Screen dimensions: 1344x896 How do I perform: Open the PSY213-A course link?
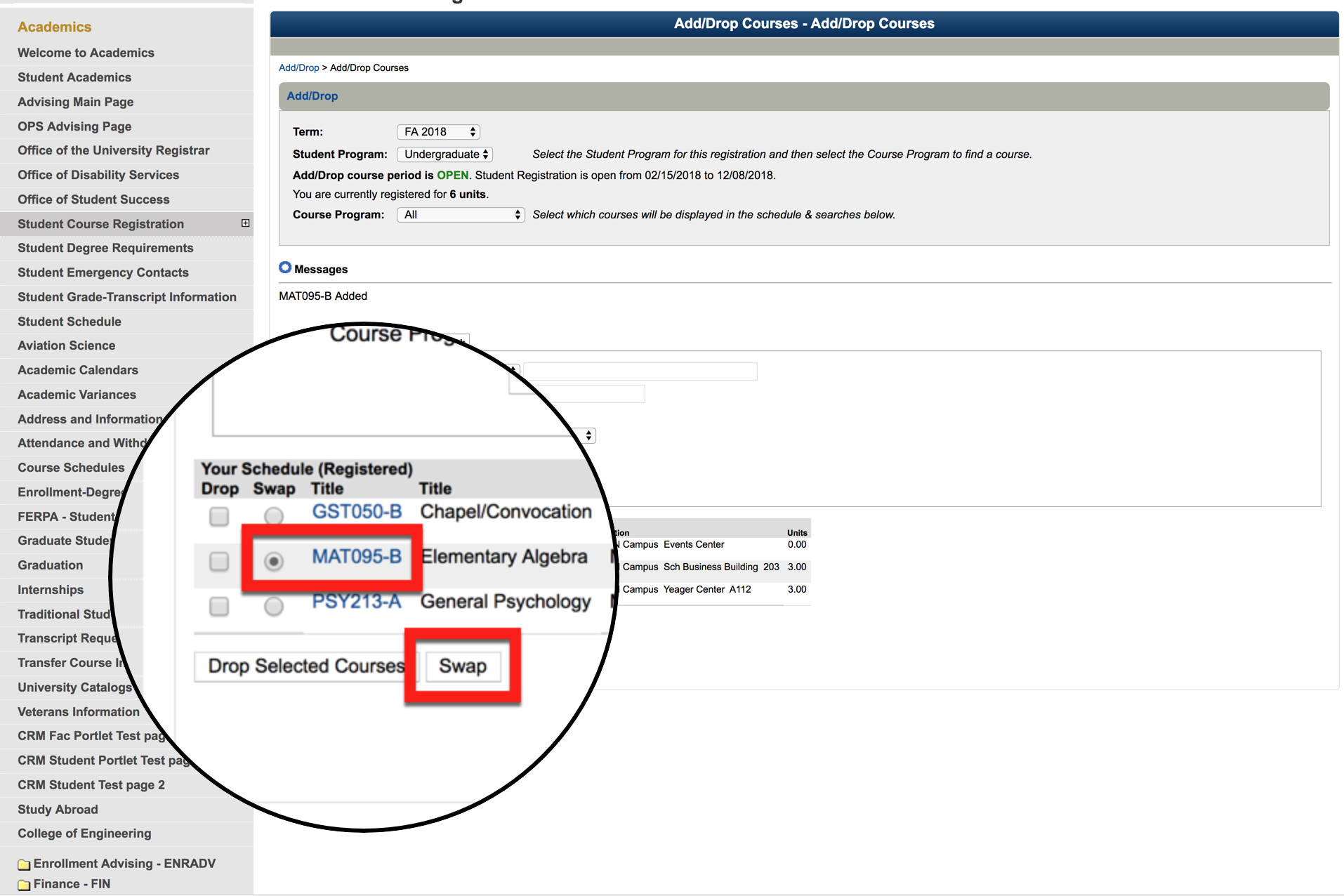tap(357, 602)
